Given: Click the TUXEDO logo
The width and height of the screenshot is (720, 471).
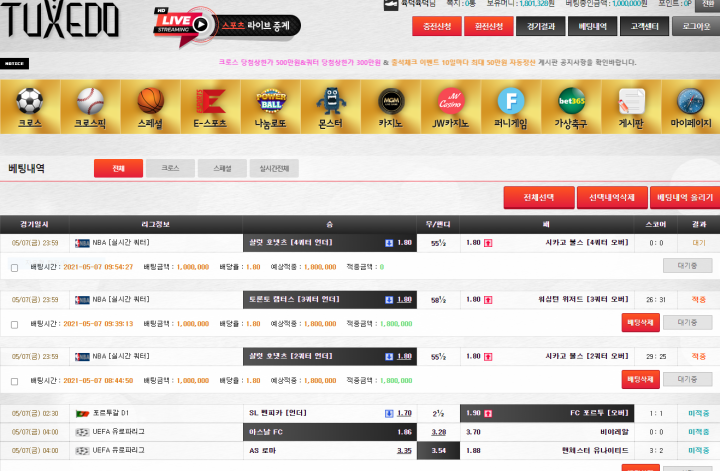Looking at the screenshot, I should click(60, 19).
